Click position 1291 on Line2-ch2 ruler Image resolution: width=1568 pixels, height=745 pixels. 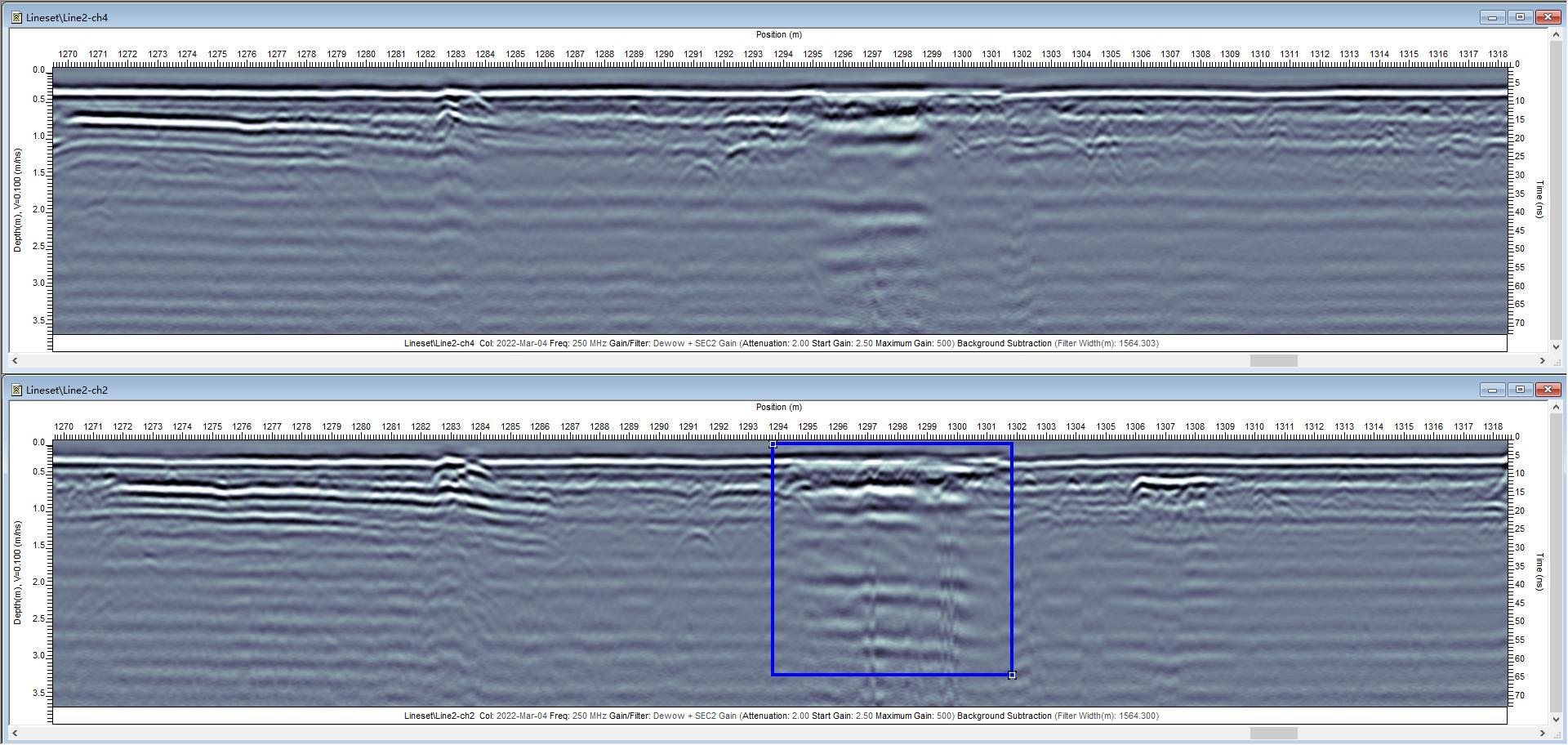coord(688,426)
